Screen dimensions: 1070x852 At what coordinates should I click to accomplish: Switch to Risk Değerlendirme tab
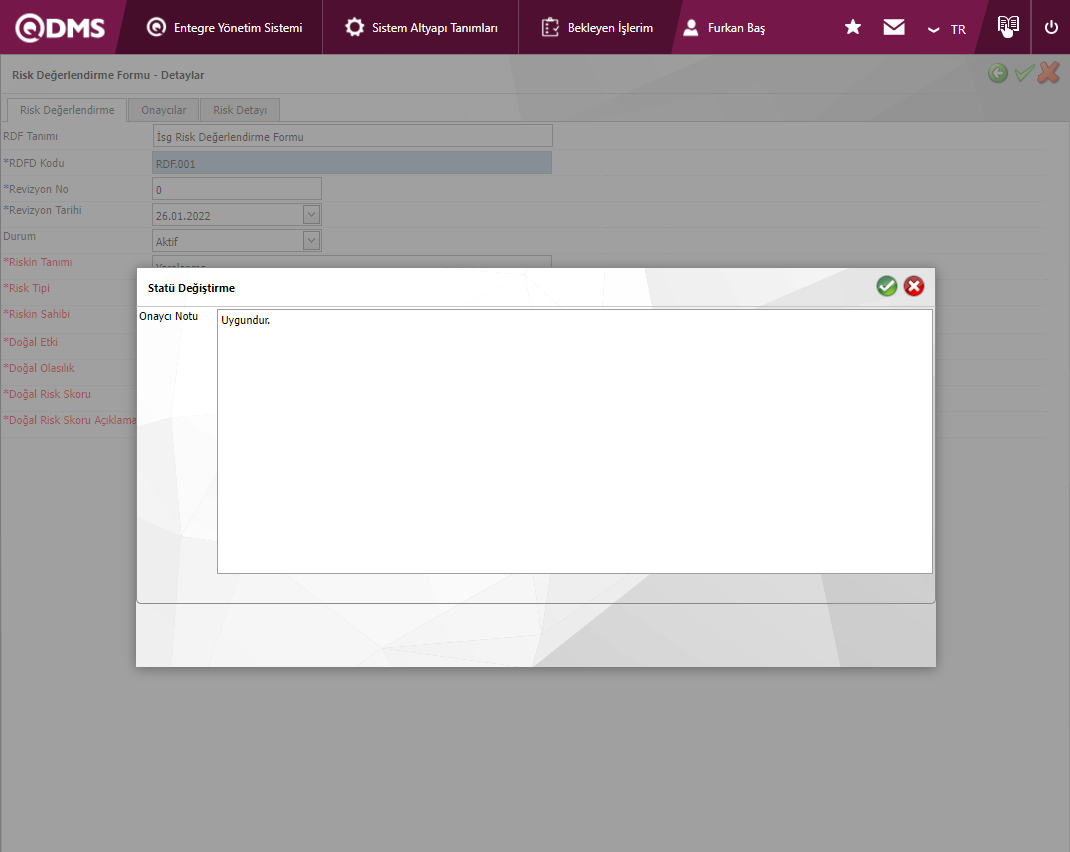click(67, 110)
